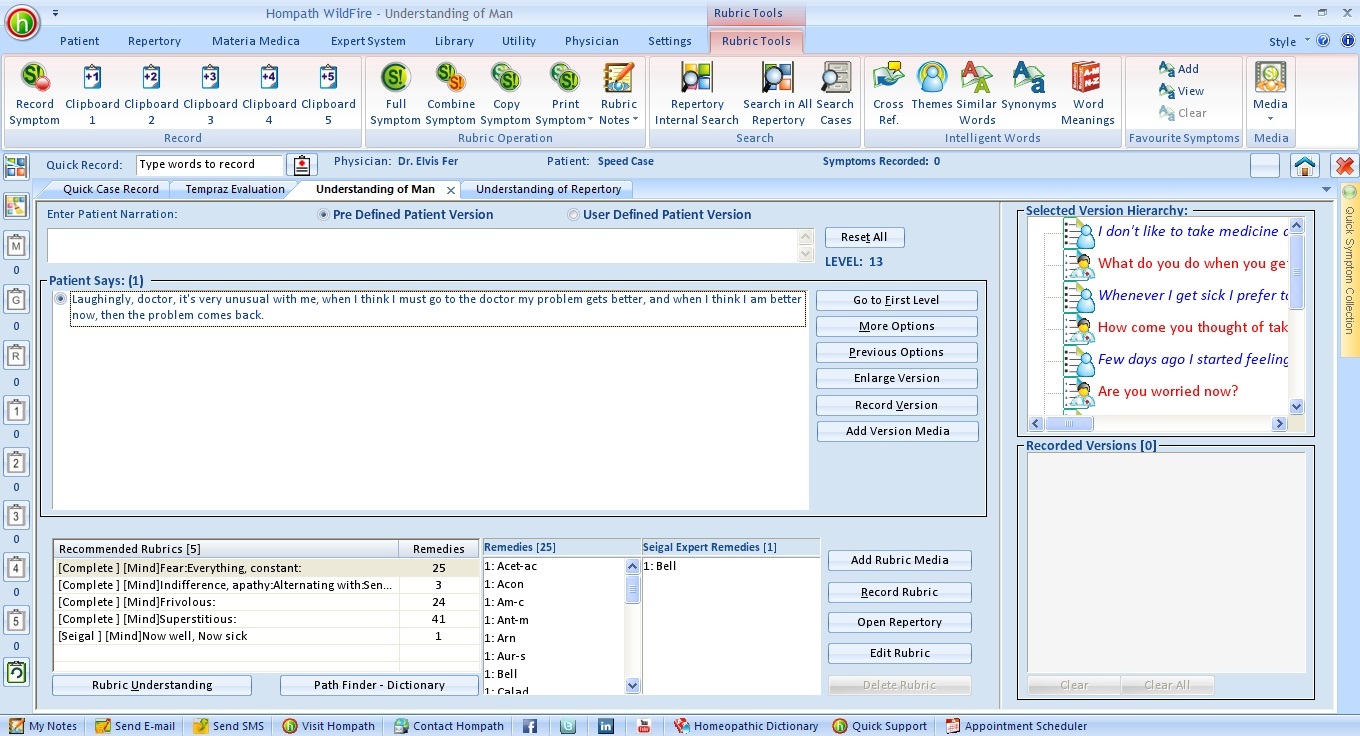1360x736 pixels.
Task: Open the Homeopathic Dictionary link
Action: [x=746, y=726]
